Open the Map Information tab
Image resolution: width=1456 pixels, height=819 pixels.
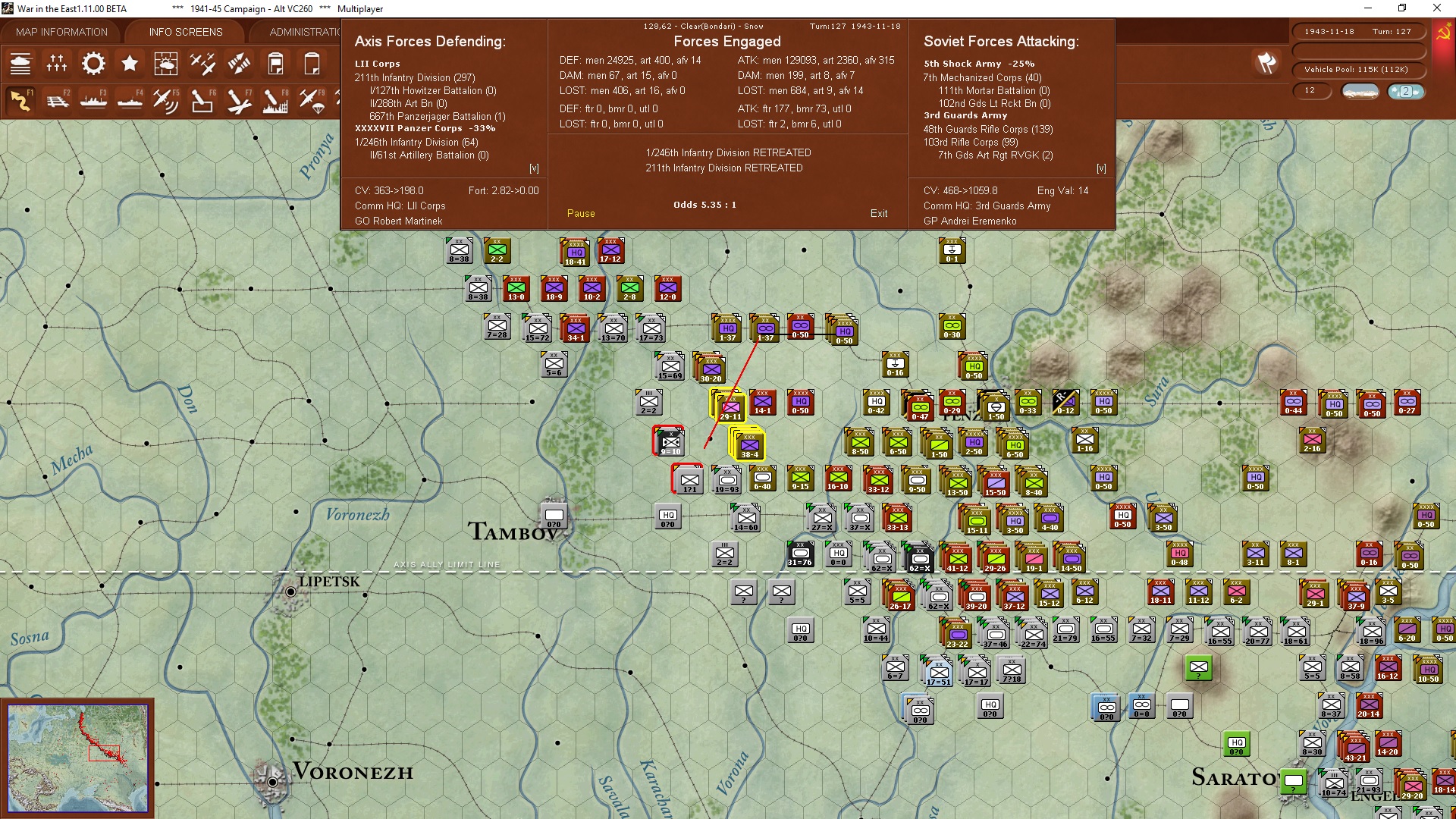[x=61, y=32]
